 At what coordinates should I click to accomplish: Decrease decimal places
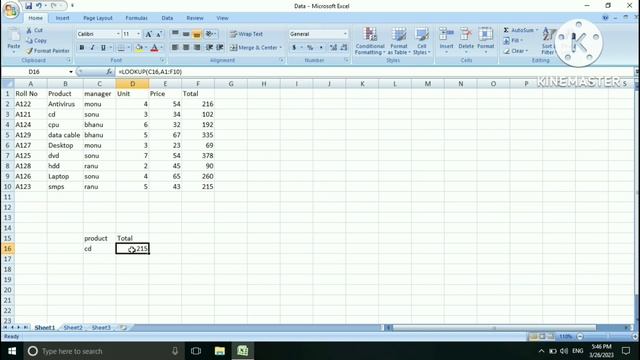(344, 48)
